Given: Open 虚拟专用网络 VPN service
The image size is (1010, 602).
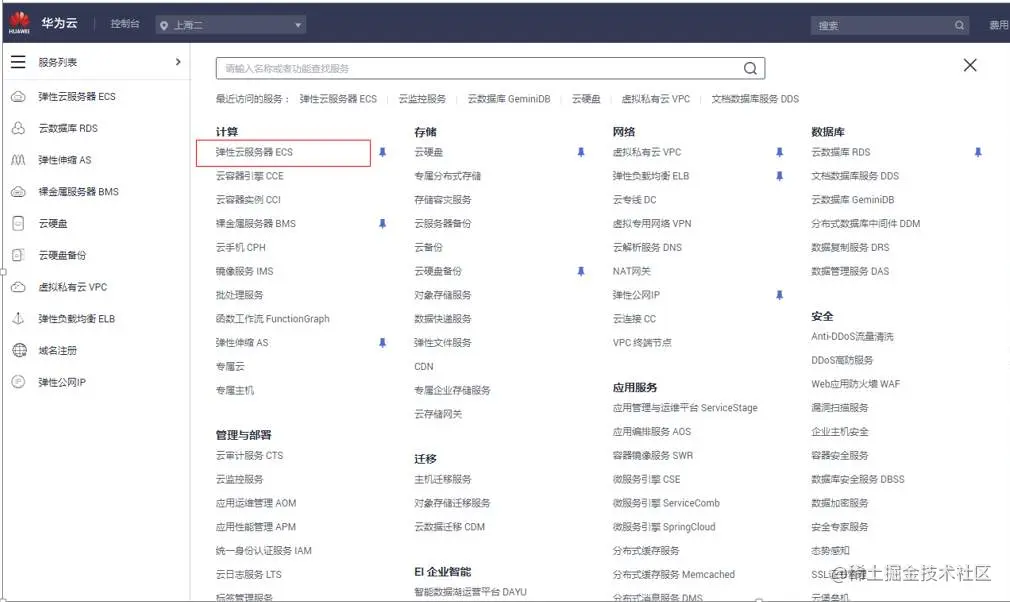Looking at the screenshot, I should 652,223.
